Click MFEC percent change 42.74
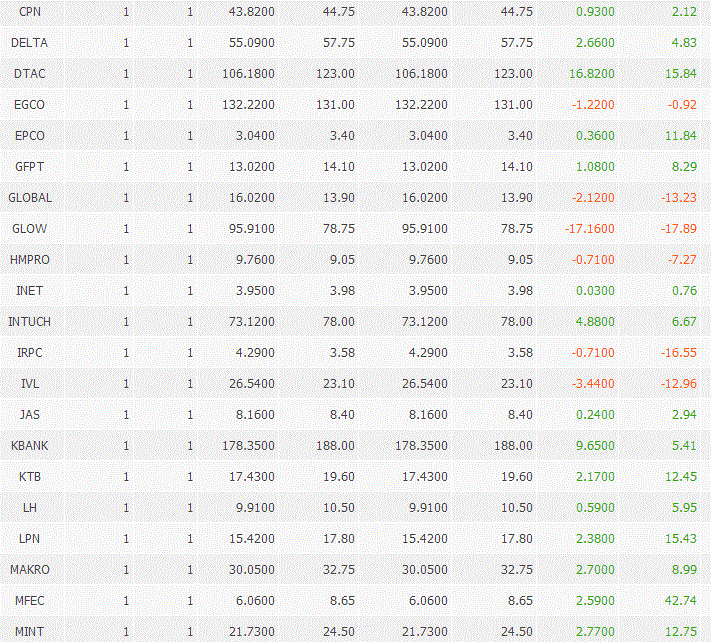This screenshot has height=642, width=711. click(x=681, y=601)
